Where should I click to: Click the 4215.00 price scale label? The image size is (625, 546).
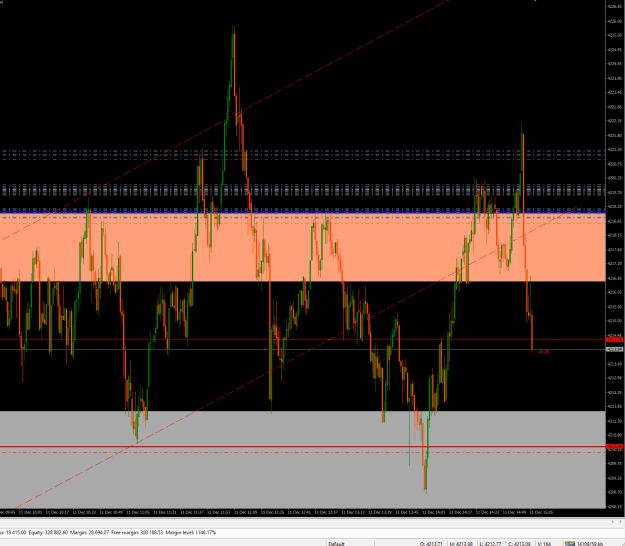(614, 320)
